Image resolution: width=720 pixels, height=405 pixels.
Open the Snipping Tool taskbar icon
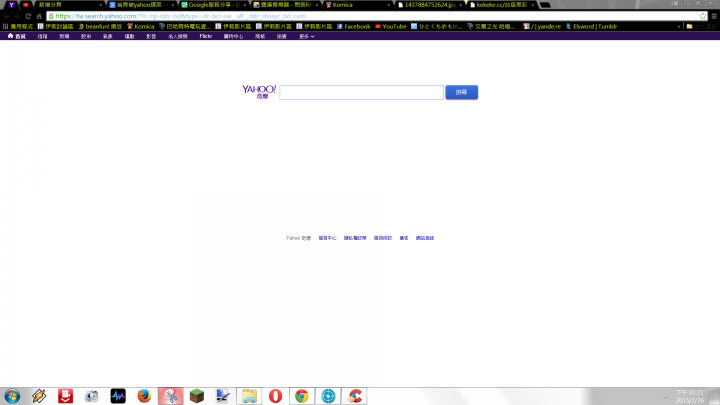171,396
